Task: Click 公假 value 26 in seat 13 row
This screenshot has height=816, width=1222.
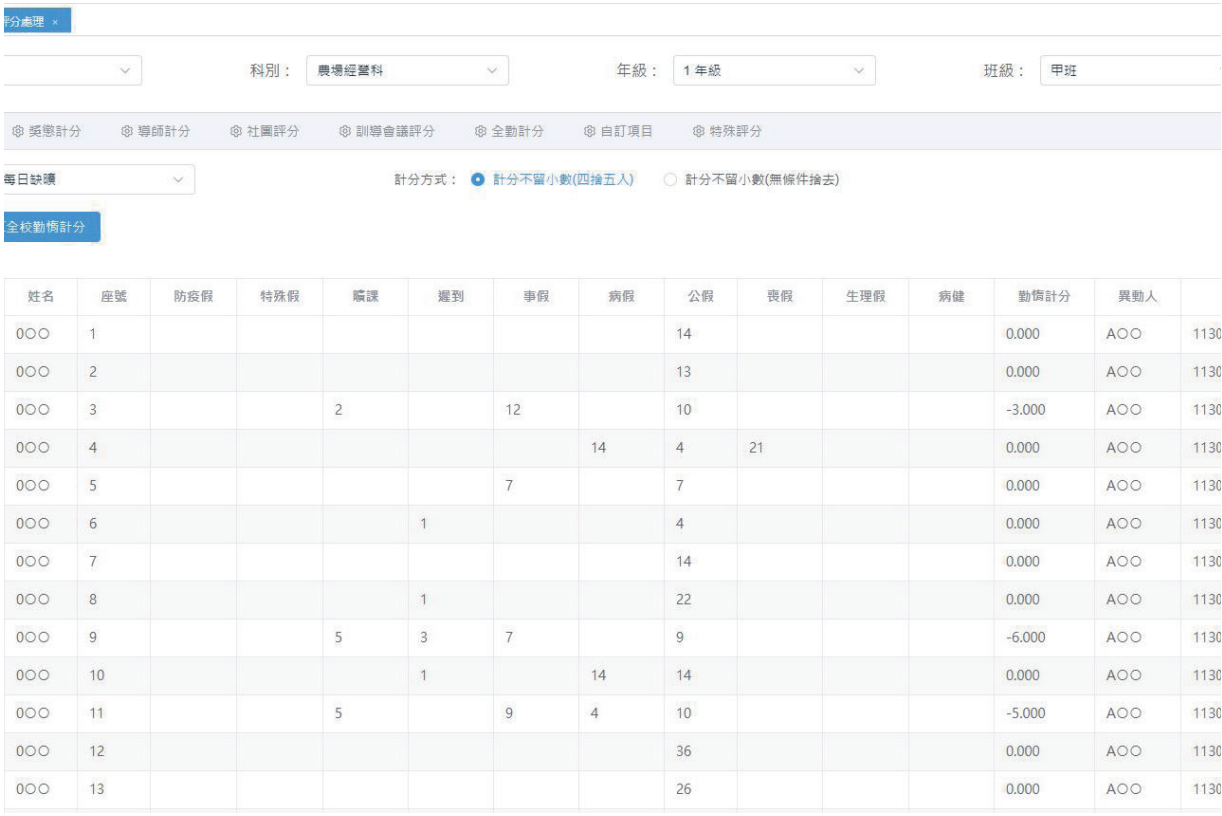Action: click(x=685, y=789)
